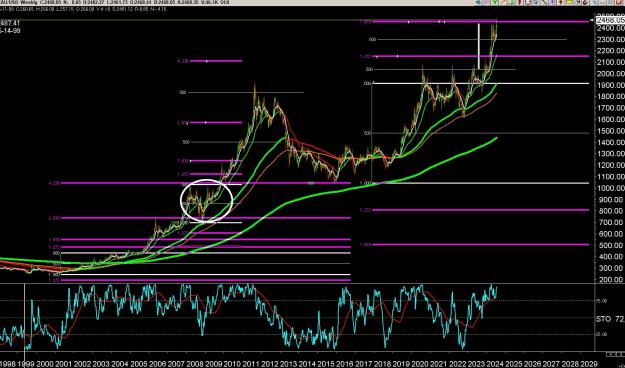The image size is (625, 368).
Task: Click the diagonal line drawing tool icon
Action: tap(544, 2)
